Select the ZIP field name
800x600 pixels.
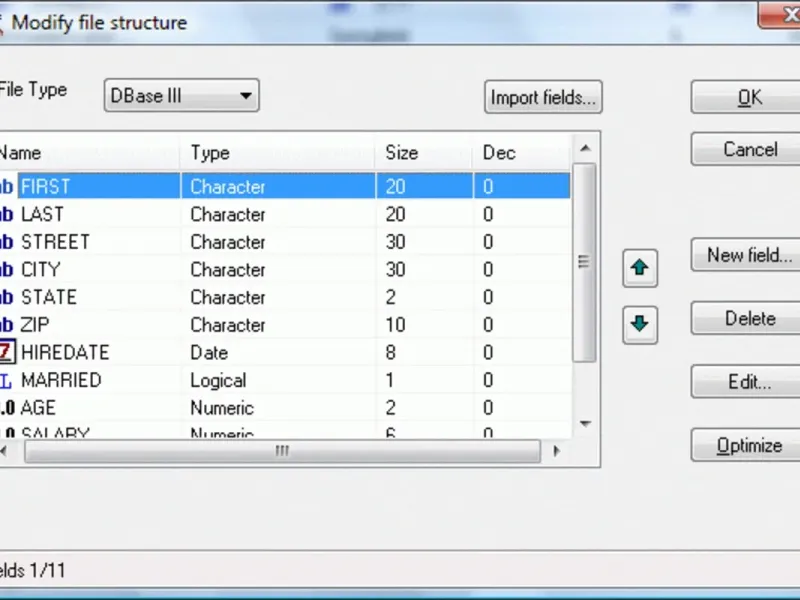(35, 324)
